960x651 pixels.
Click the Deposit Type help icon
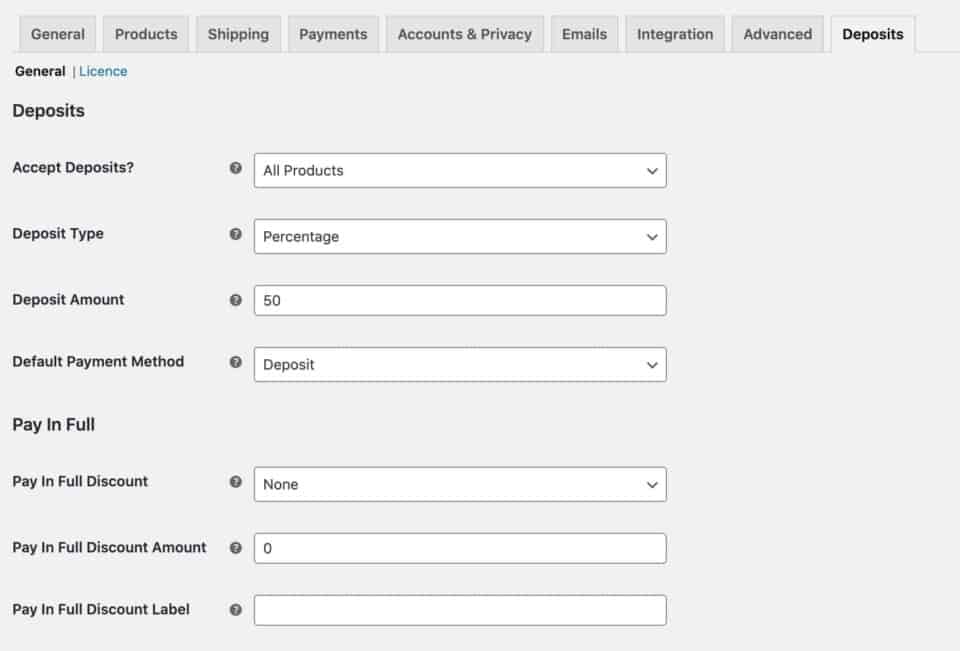(x=236, y=233)
